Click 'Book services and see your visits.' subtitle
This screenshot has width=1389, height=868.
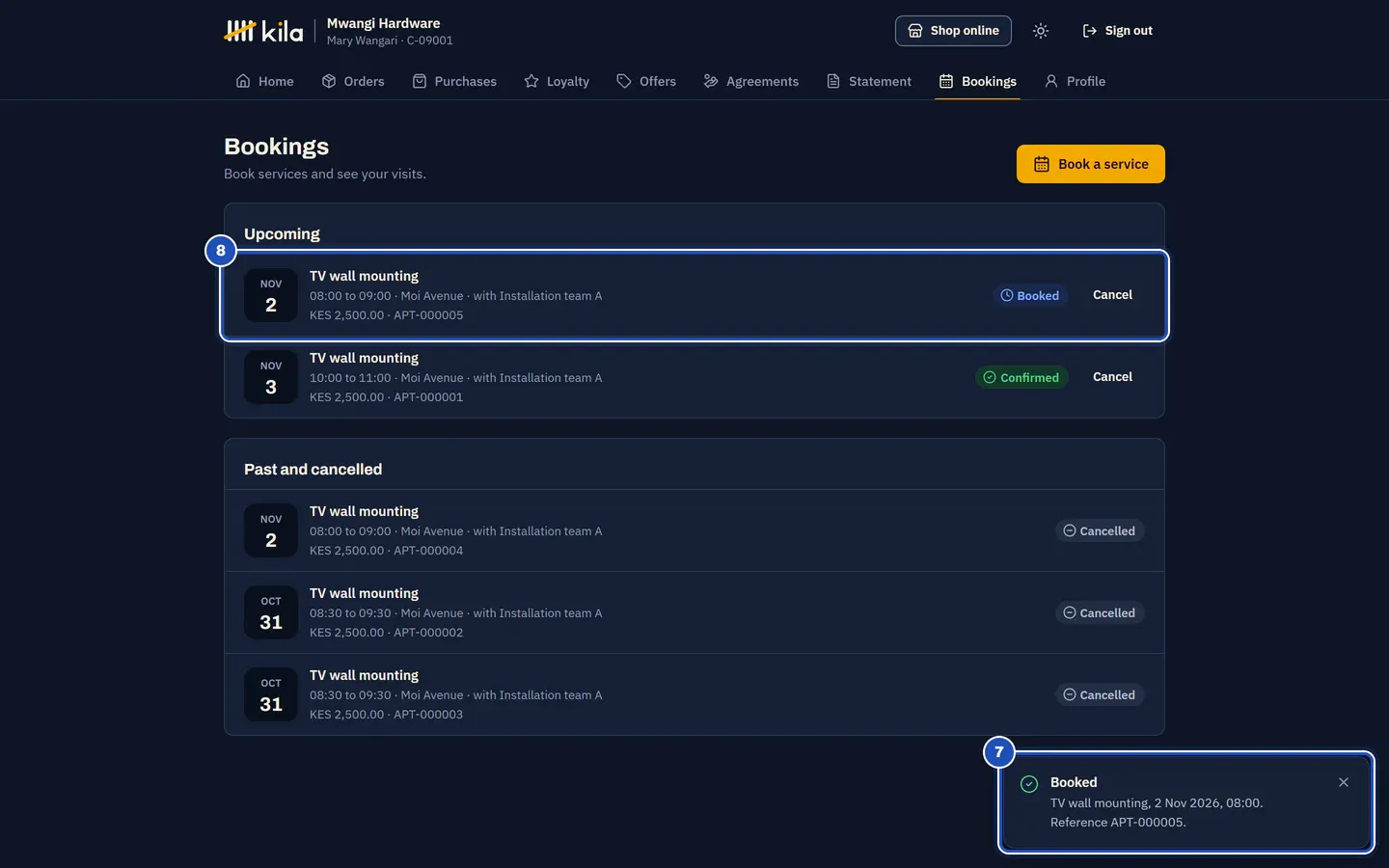click(325, 174)
